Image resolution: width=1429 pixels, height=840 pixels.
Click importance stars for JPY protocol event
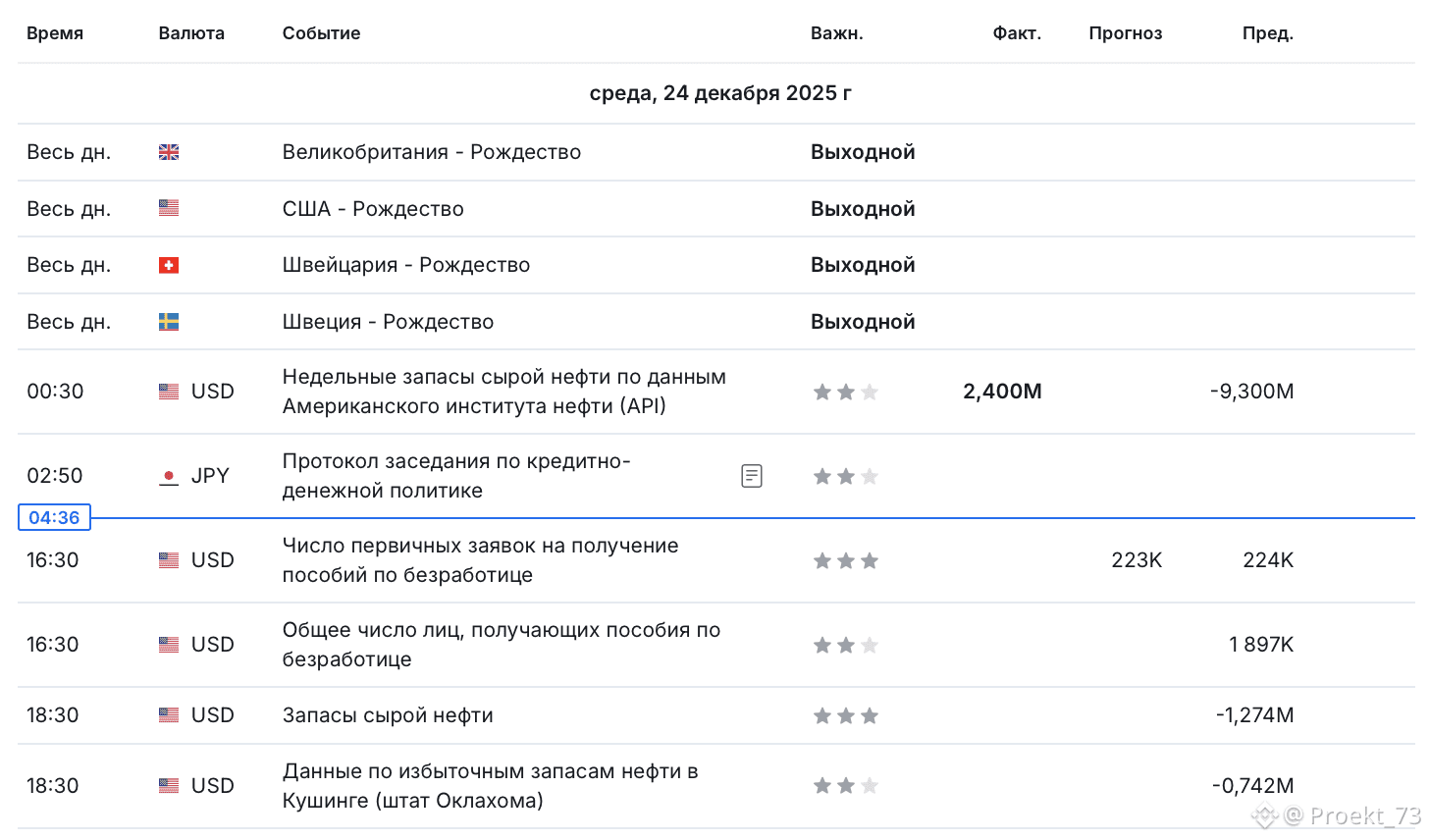pos(846,476)
